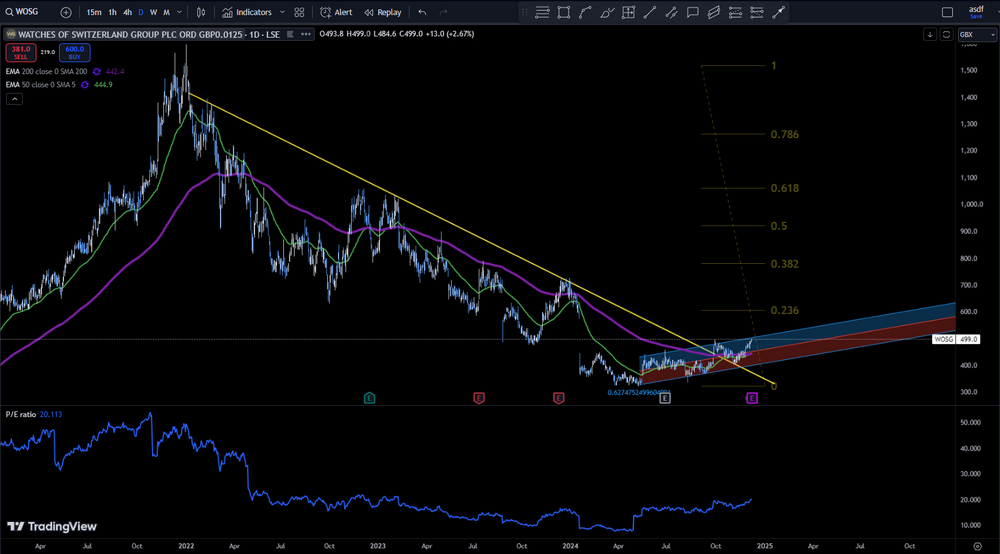Click the 381.0 SELL button
This screenshot has width=1000, height=554.
(20, 52)
